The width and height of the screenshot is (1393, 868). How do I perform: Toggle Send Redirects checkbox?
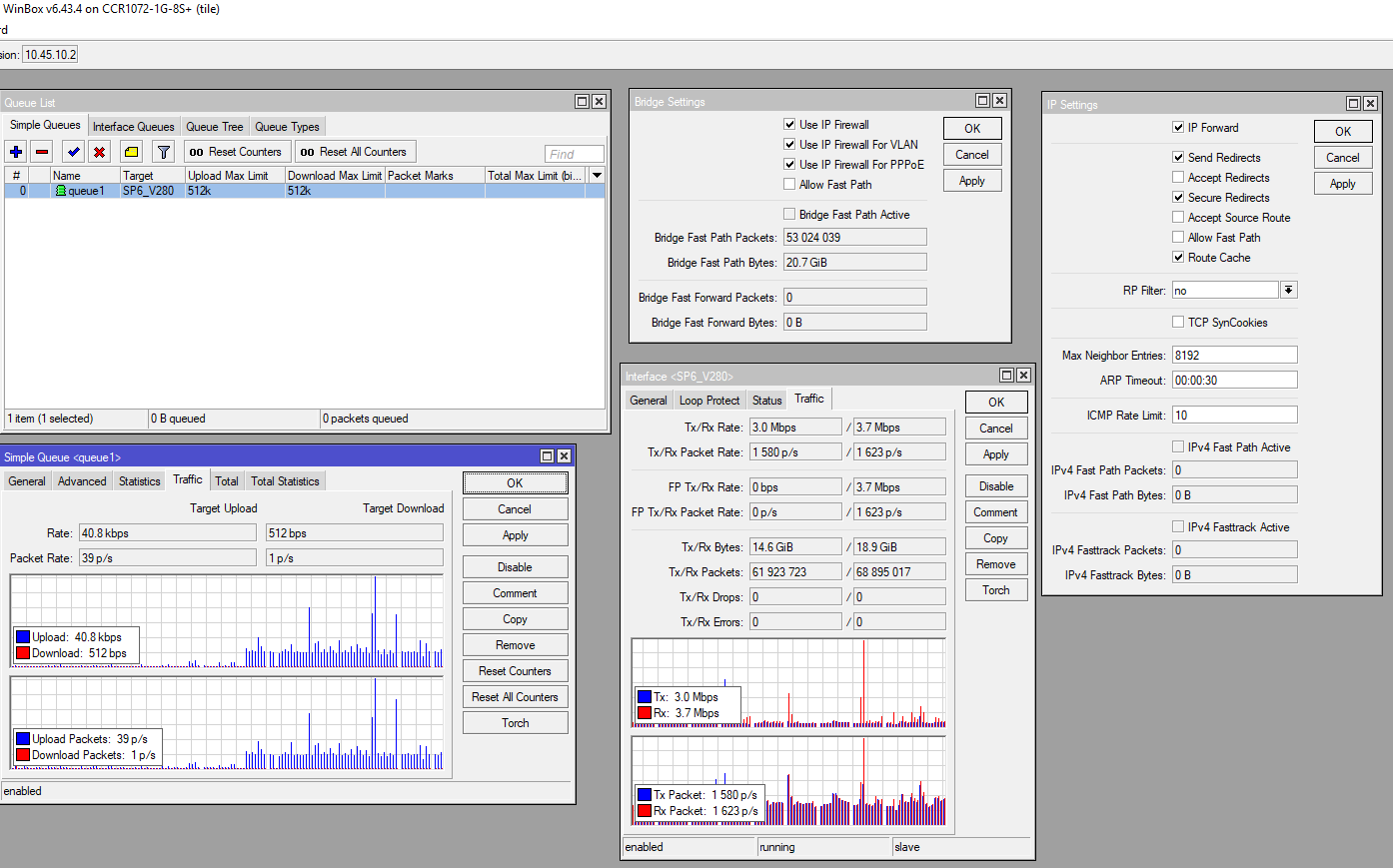pyautogui.click(x=1178, y=158)
